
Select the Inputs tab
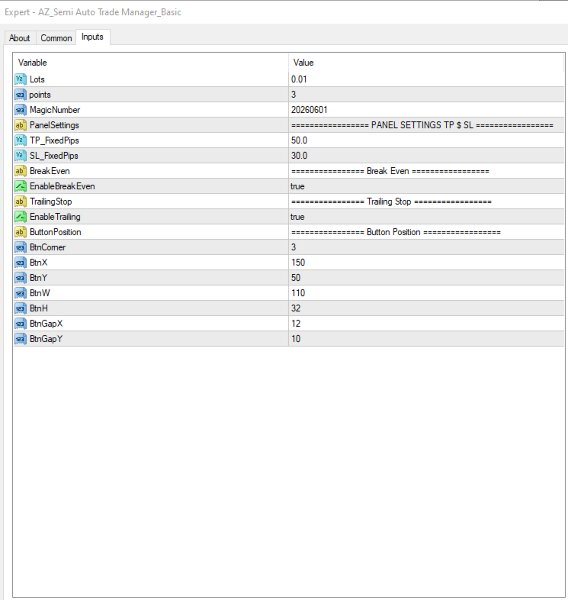[x=93, y=37]
